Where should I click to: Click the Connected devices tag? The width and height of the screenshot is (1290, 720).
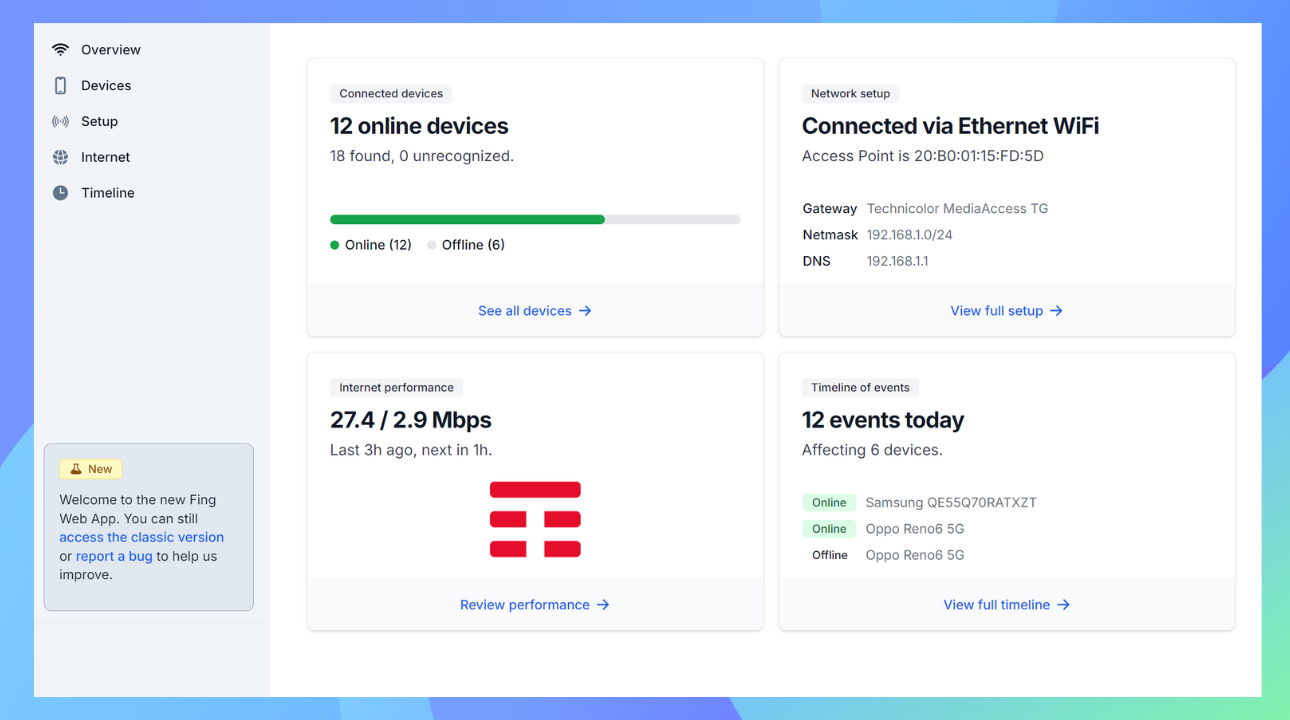pyautogui.click(x=391, y=94)
